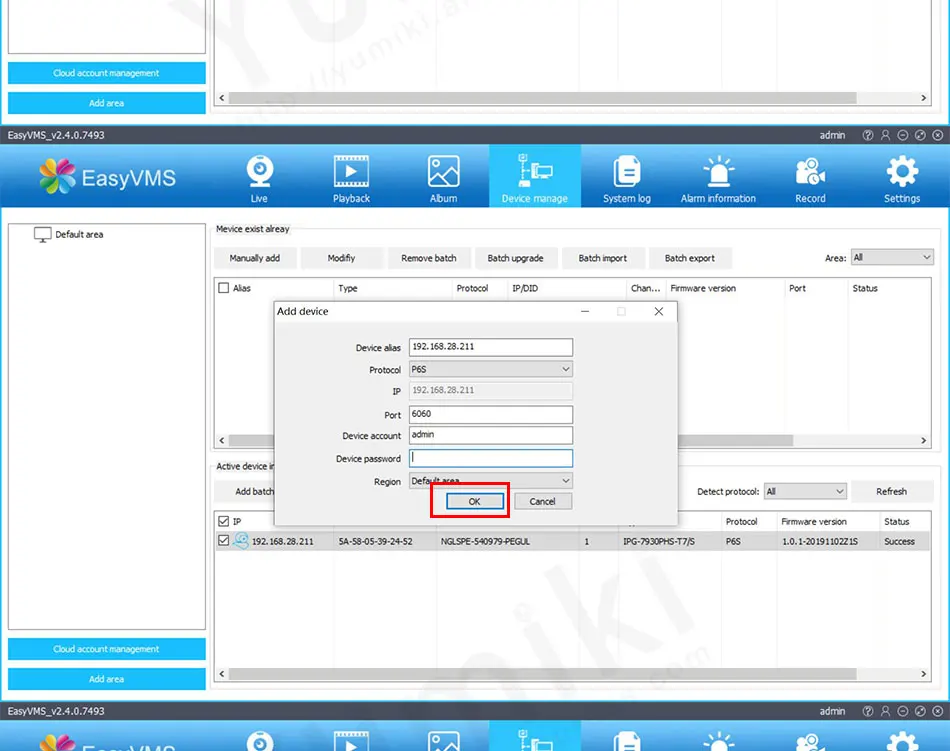950x751 pixels.
Task: Click Add area in the topmost cut-off window
Action: 107,103
